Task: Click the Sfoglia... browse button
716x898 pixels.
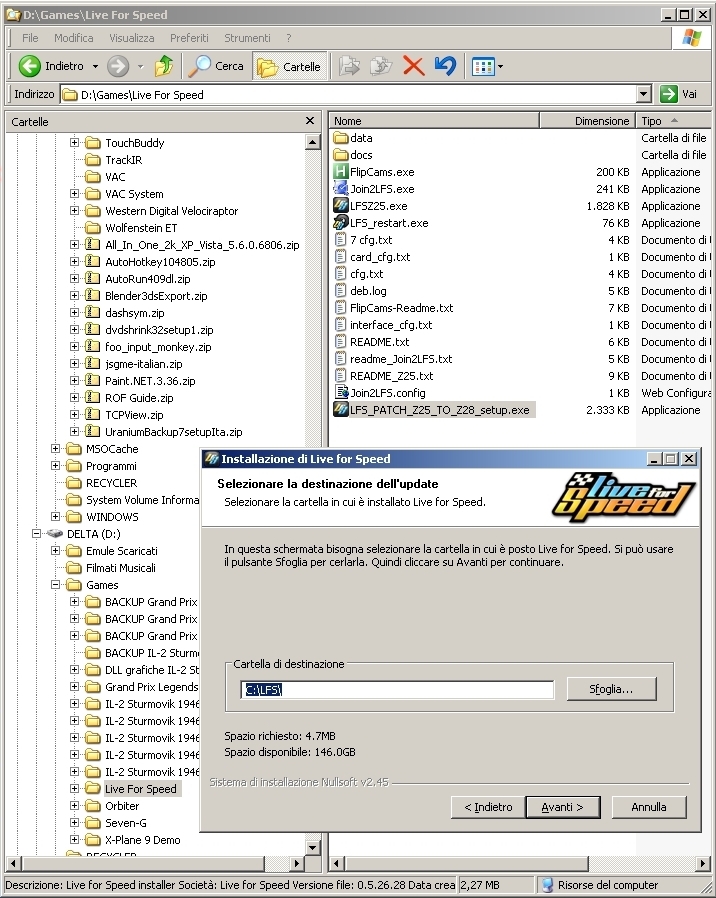Action: (x=611, y=689)
